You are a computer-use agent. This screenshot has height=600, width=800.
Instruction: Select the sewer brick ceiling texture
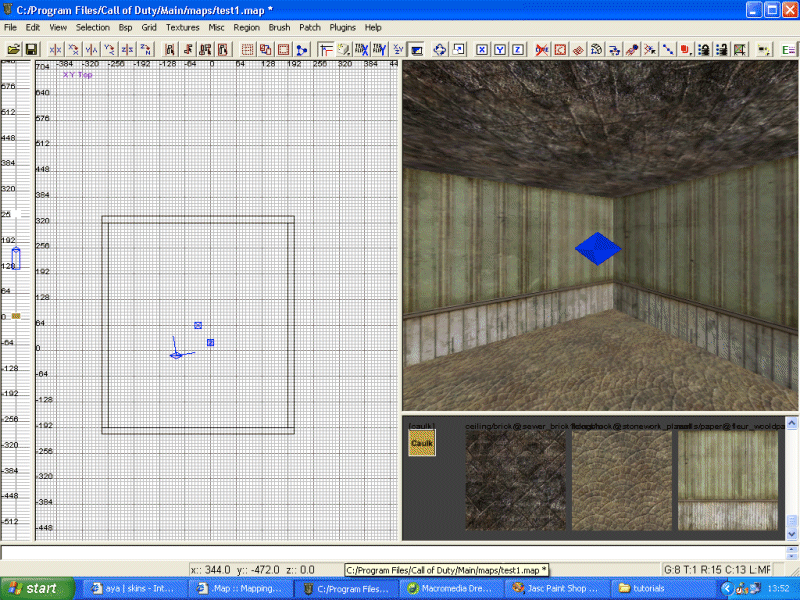pos(515,480)
